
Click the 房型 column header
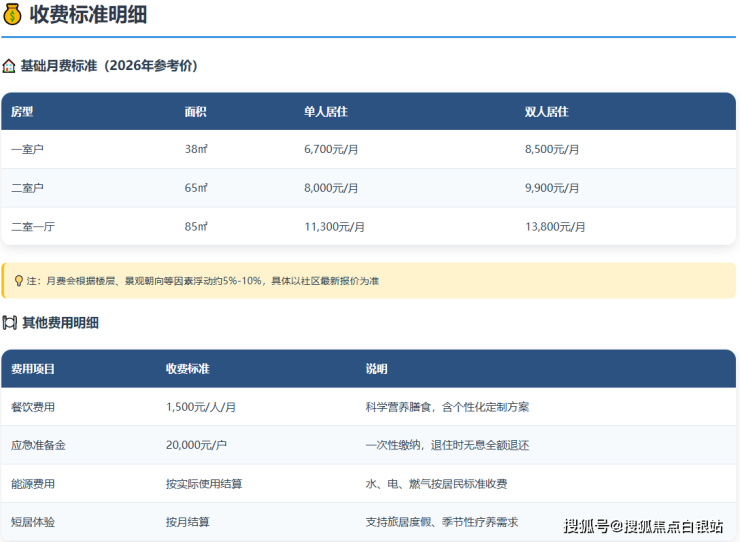(x=22, y=112)
